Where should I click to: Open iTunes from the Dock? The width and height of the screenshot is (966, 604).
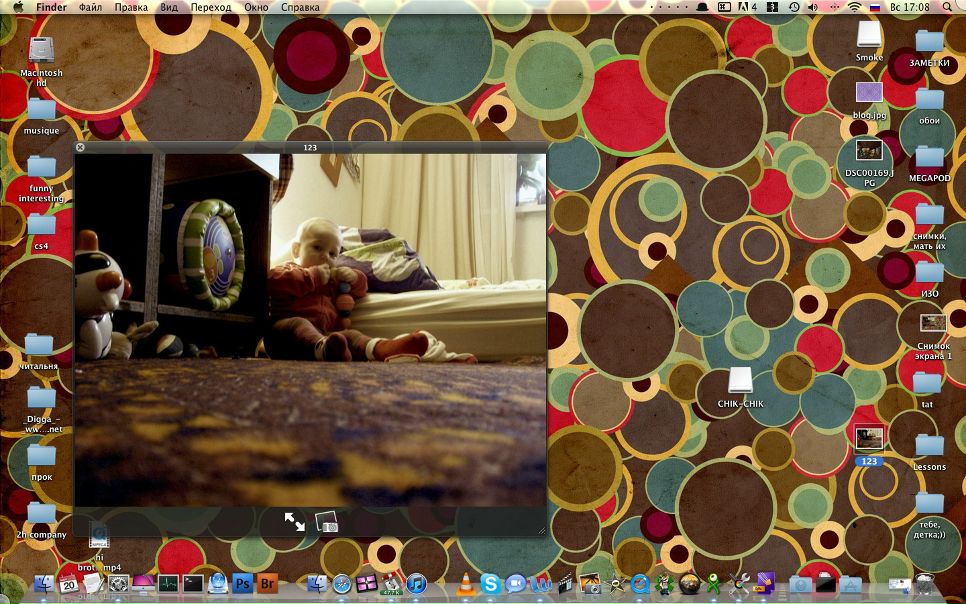point(416,584)
